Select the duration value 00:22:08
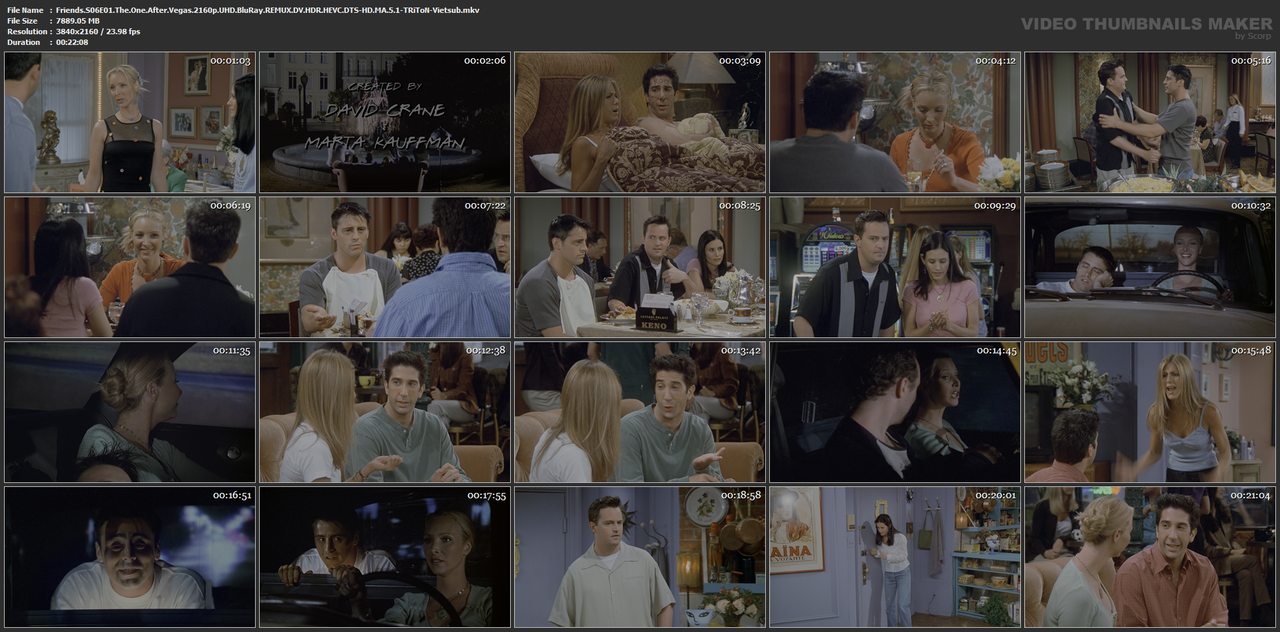Viewport: 1280px width, 632px height. pyautogui.click(x=72, y=43)
